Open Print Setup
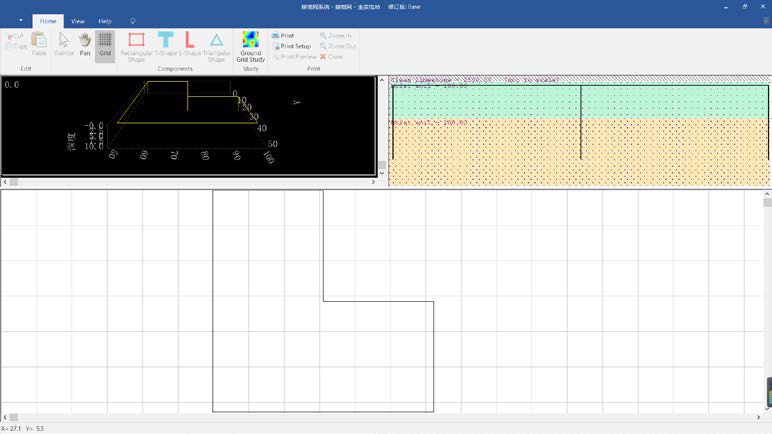Image resolution: width=772 pixels, height=434 pixels. click(x=291, y=46)
